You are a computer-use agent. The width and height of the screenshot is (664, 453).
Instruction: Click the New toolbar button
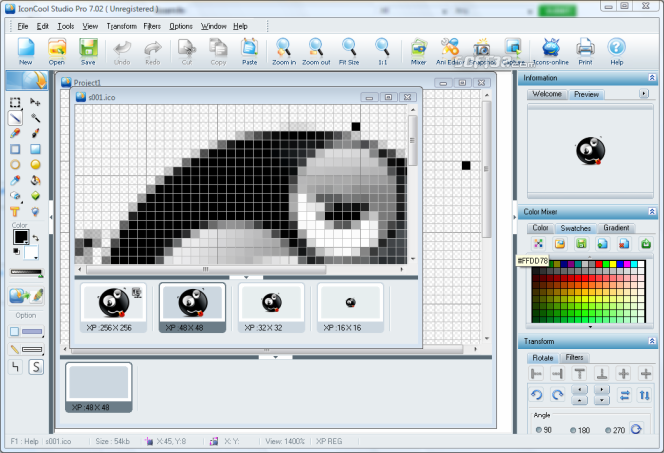[25, 52]
